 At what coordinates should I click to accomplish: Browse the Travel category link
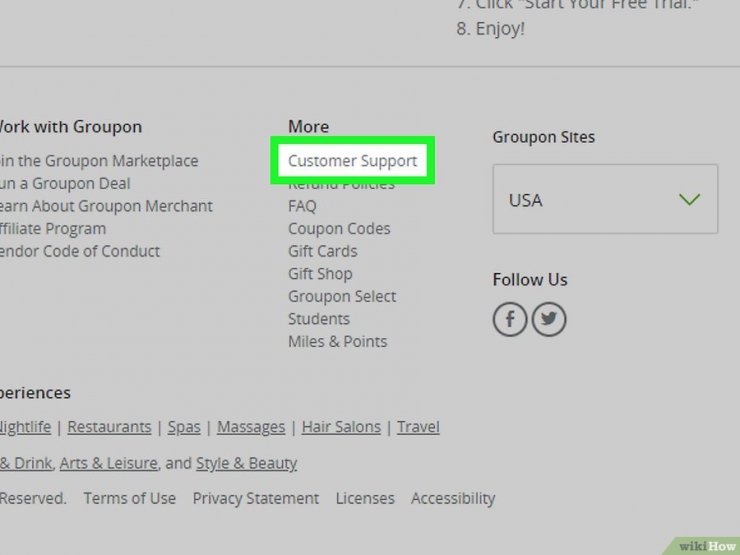418,427
